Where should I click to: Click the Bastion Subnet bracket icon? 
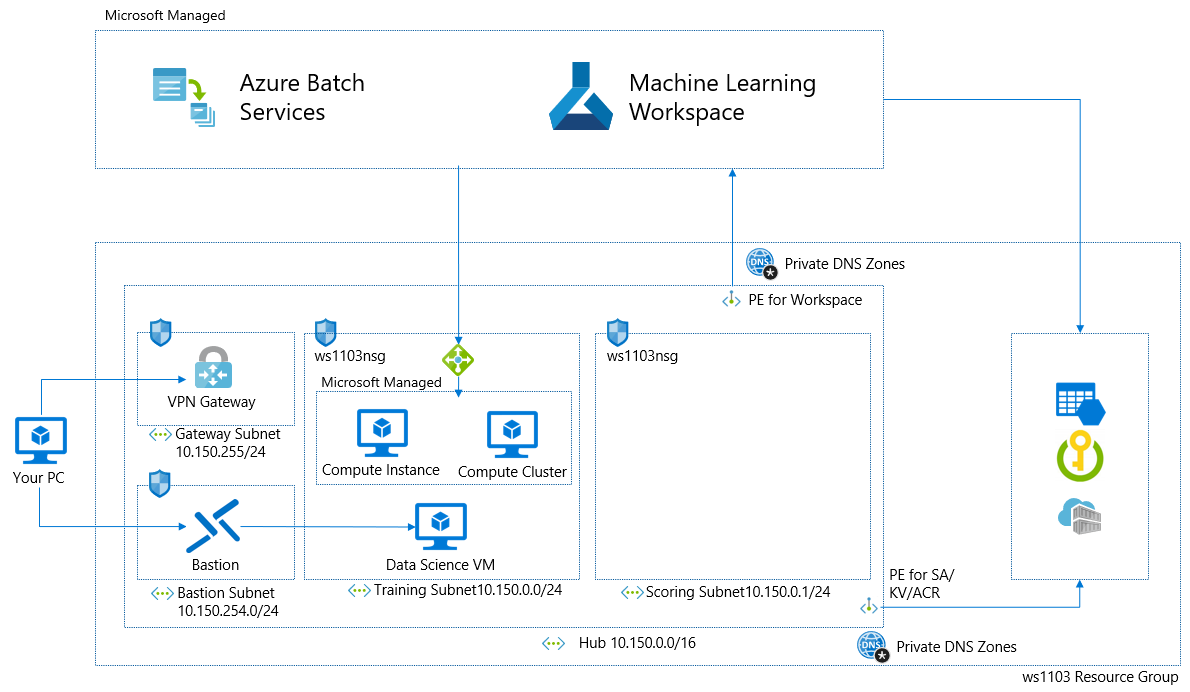coord(162,593)
